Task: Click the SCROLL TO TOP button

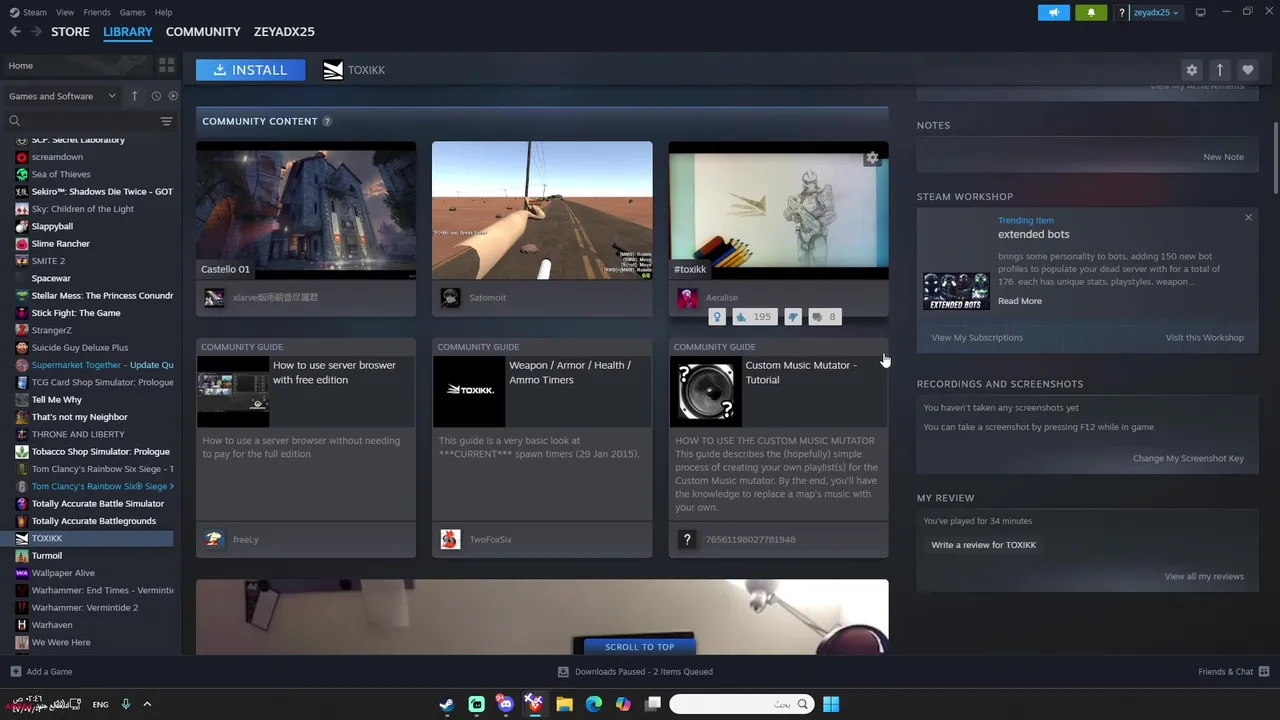Action: pos(639,647)
